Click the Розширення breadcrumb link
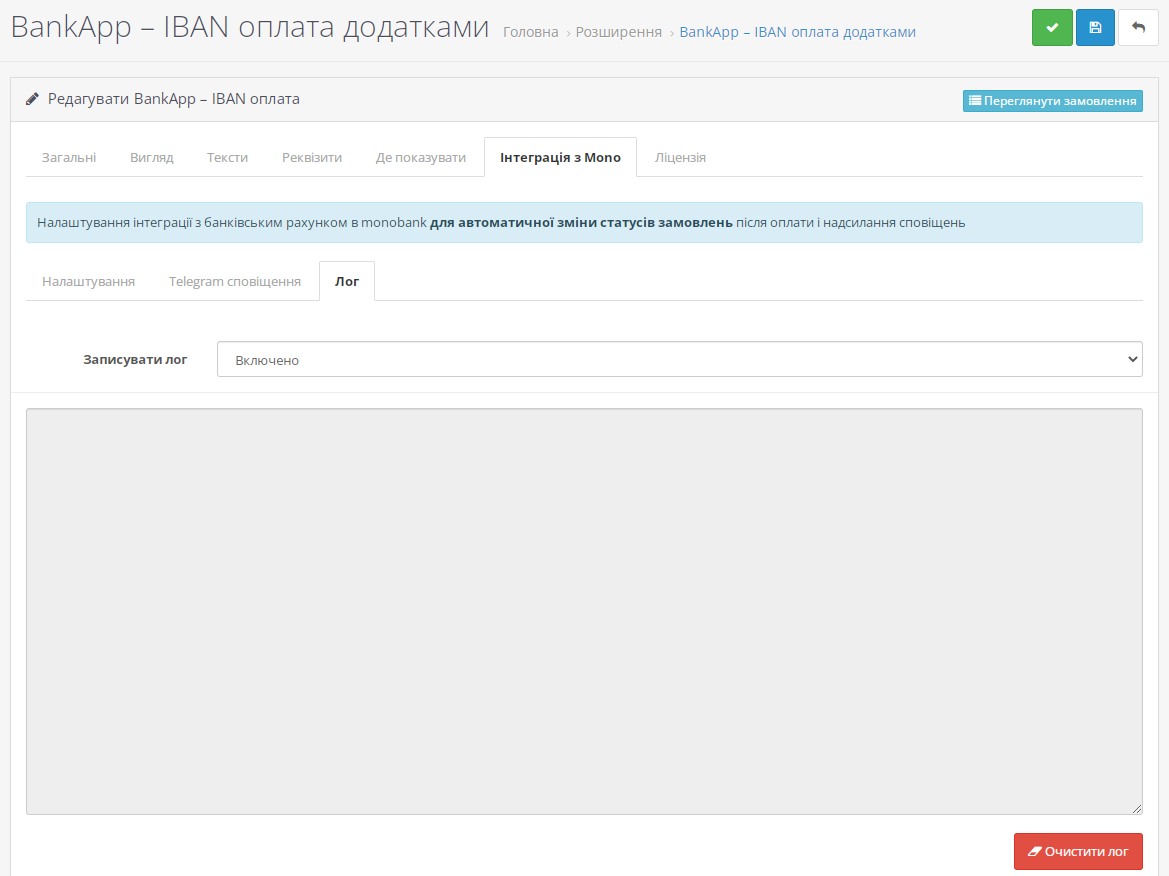Viewport: 1169px width, 876px height. pyautogui.click(x=618, y=32)
